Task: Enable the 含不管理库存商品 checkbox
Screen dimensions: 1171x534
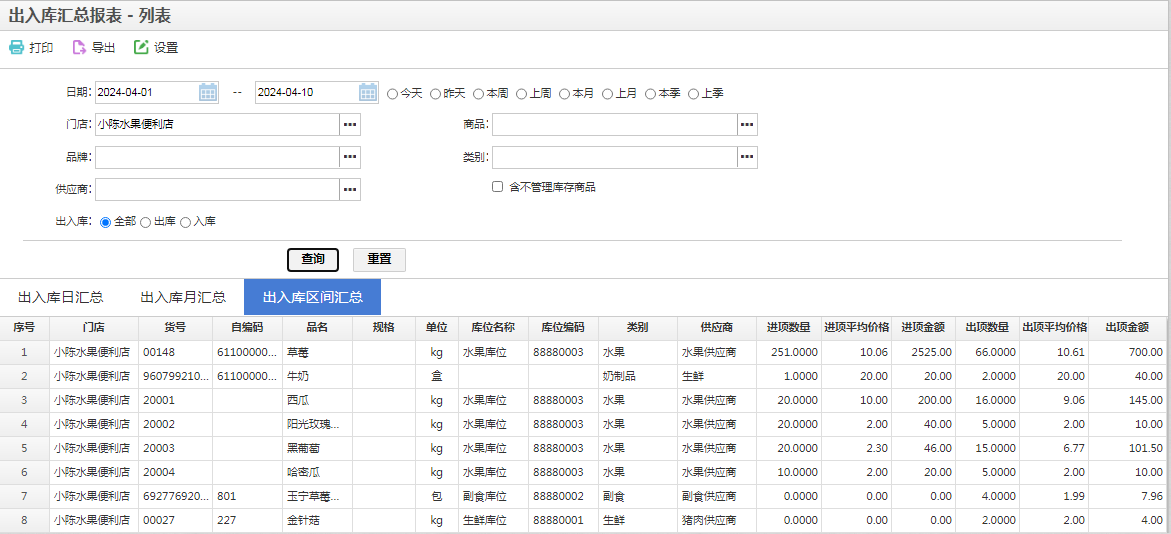Action: (497, 187)
